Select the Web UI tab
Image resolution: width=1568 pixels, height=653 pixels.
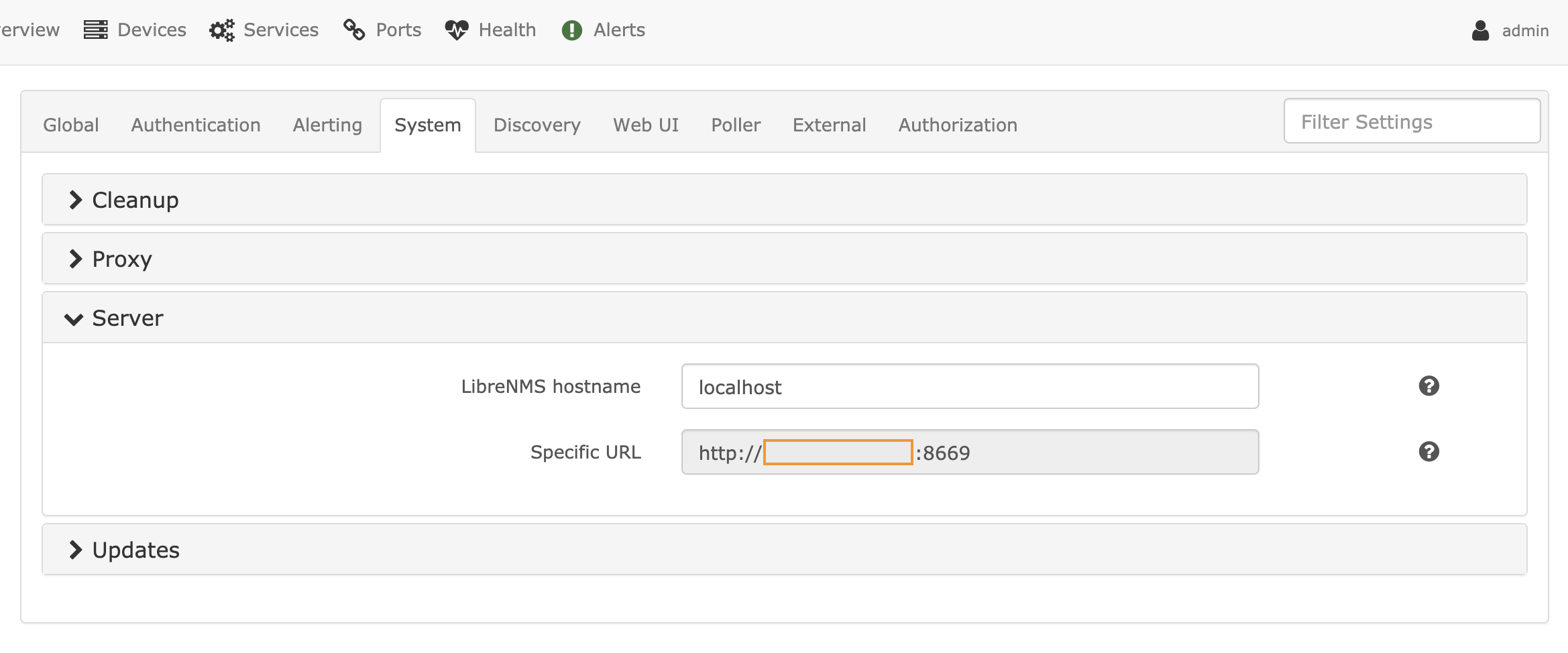646,125
